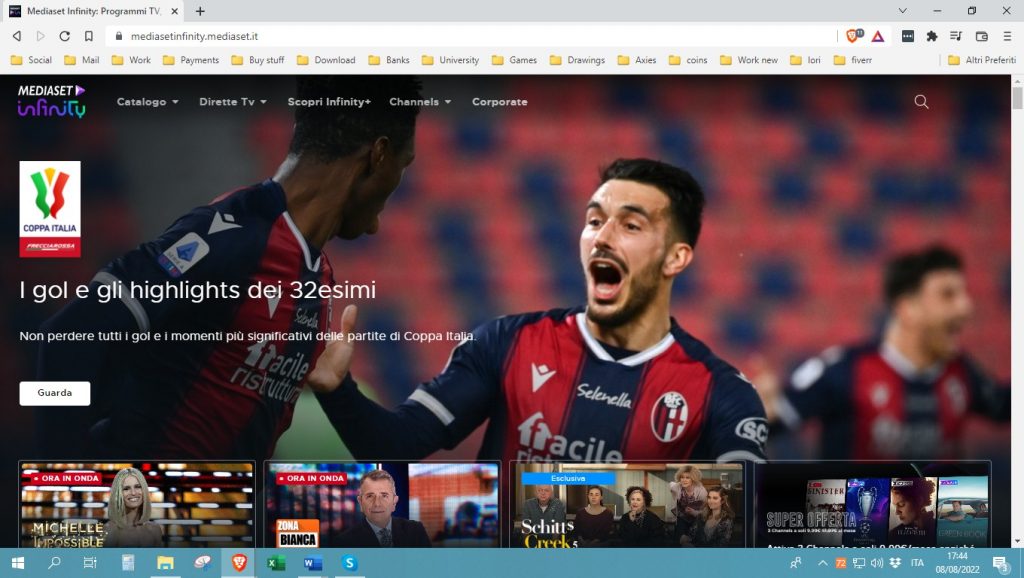Launch Skype from the taskbar

pyautogui.click(x=348, y=563)
